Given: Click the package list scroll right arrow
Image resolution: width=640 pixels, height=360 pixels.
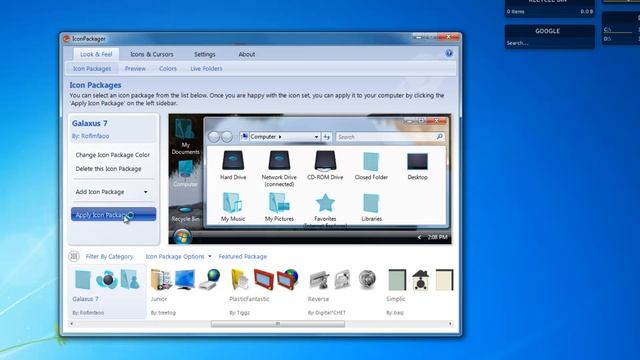Looking at the screenshot, I should [x=450, y=324].
